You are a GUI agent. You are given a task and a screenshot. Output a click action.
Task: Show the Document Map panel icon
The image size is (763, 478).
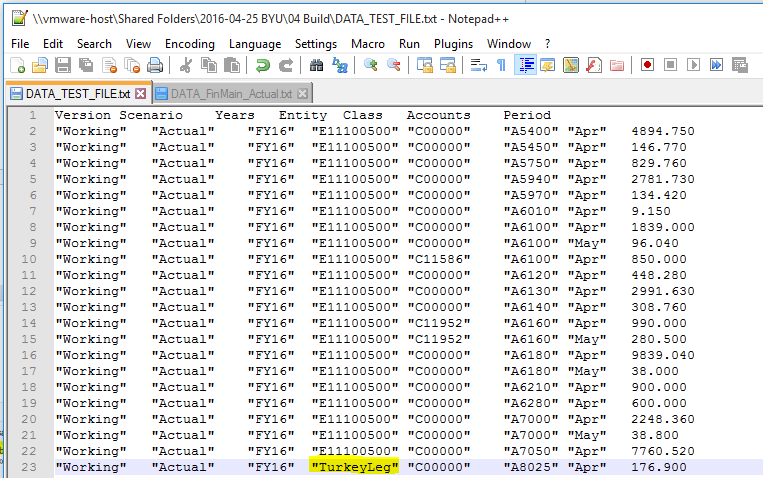[571, 65]
